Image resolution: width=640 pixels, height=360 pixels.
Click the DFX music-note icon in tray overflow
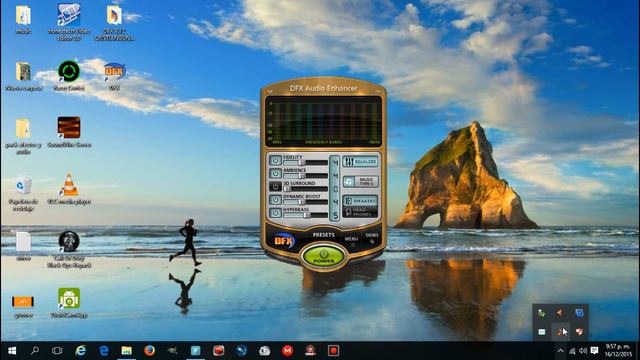click(x=561, y=332)
